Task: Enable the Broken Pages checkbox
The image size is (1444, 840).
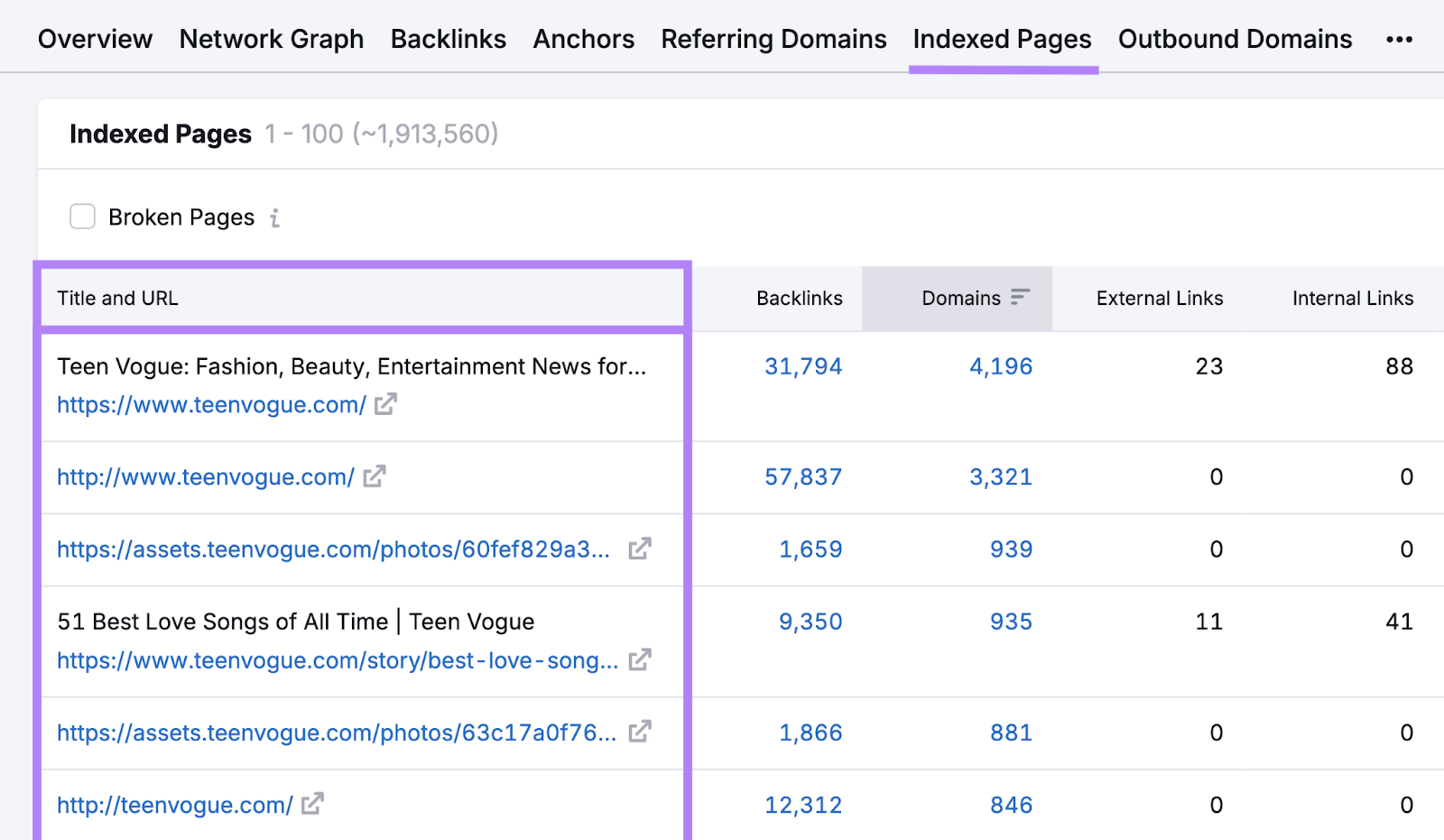Action: 82,217
